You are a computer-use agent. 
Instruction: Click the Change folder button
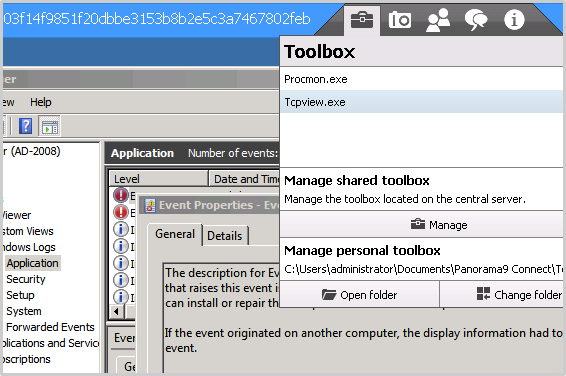[x=502, y=295]
